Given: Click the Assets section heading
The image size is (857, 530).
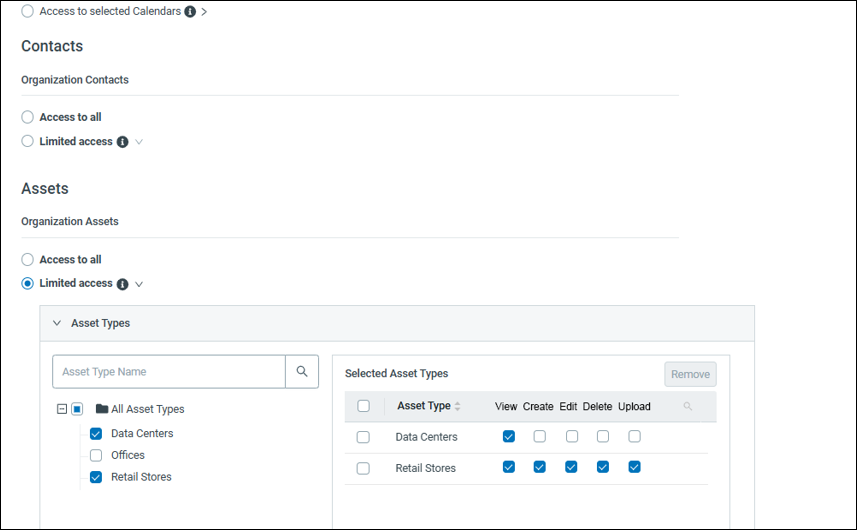Looking at the screenshot, I should click(45, 189).
